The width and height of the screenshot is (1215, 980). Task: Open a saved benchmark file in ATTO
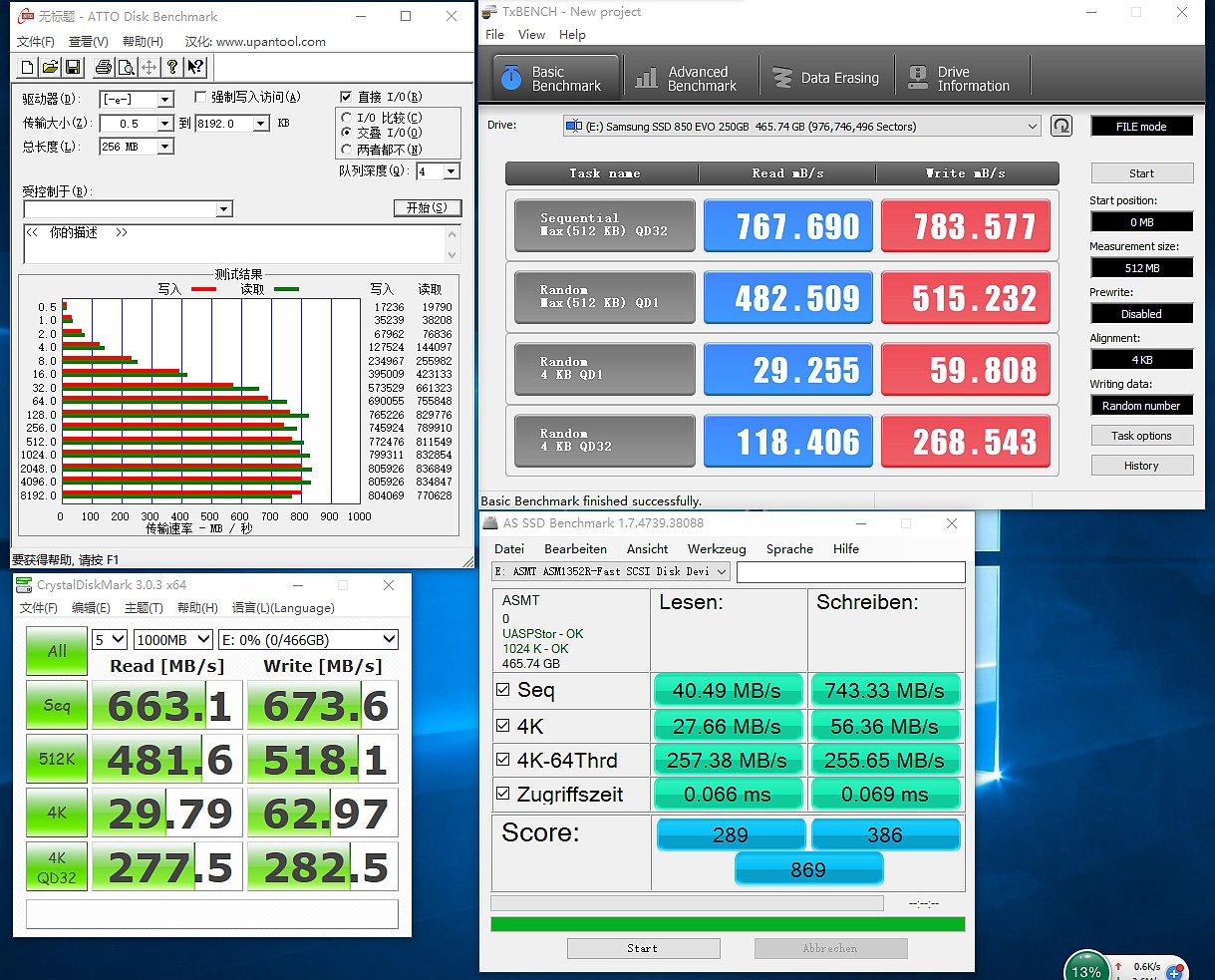click(x=51, y=67)
